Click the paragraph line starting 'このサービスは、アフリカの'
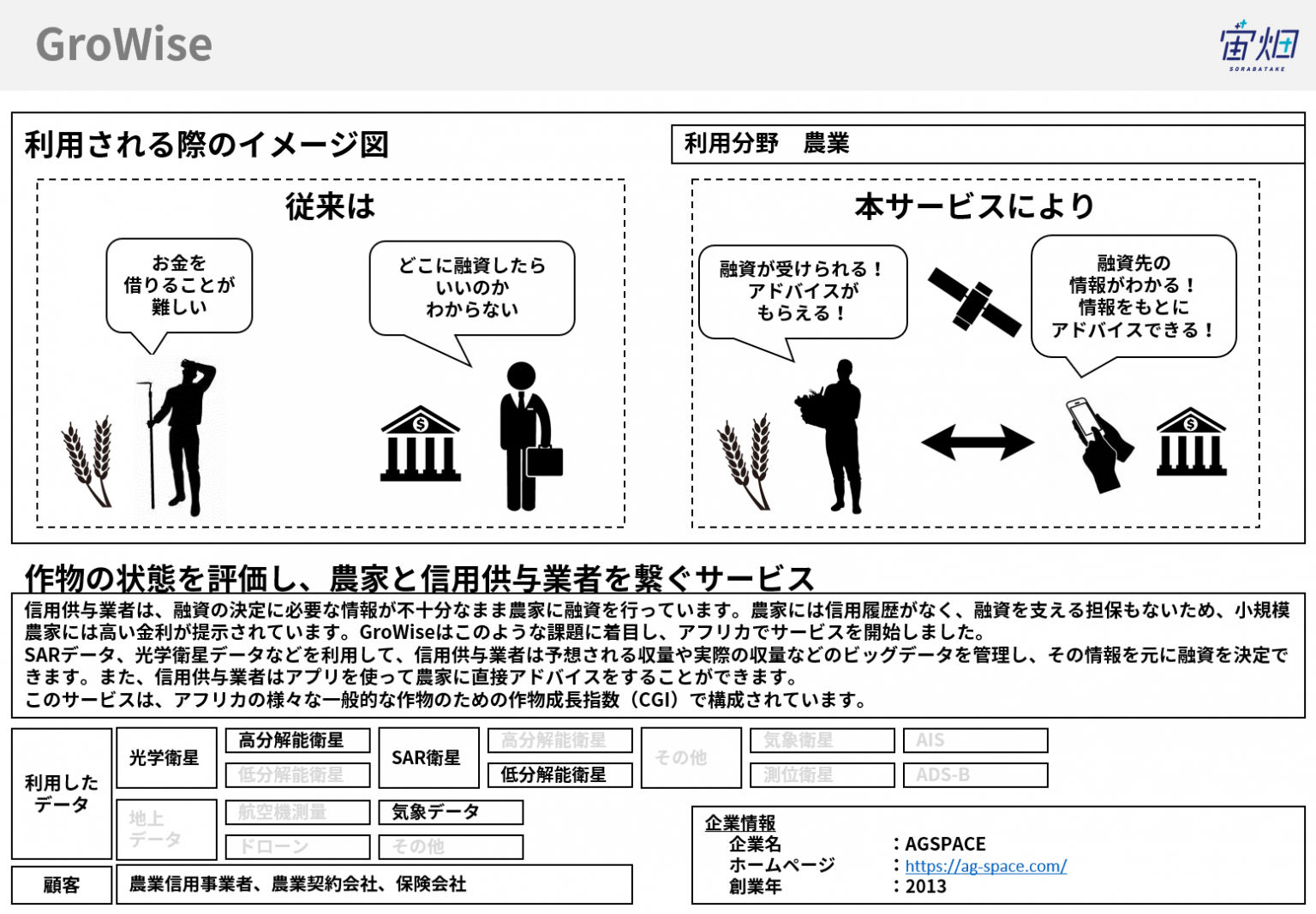Screen dimensions: 1316x914 [x=445, y=700]
